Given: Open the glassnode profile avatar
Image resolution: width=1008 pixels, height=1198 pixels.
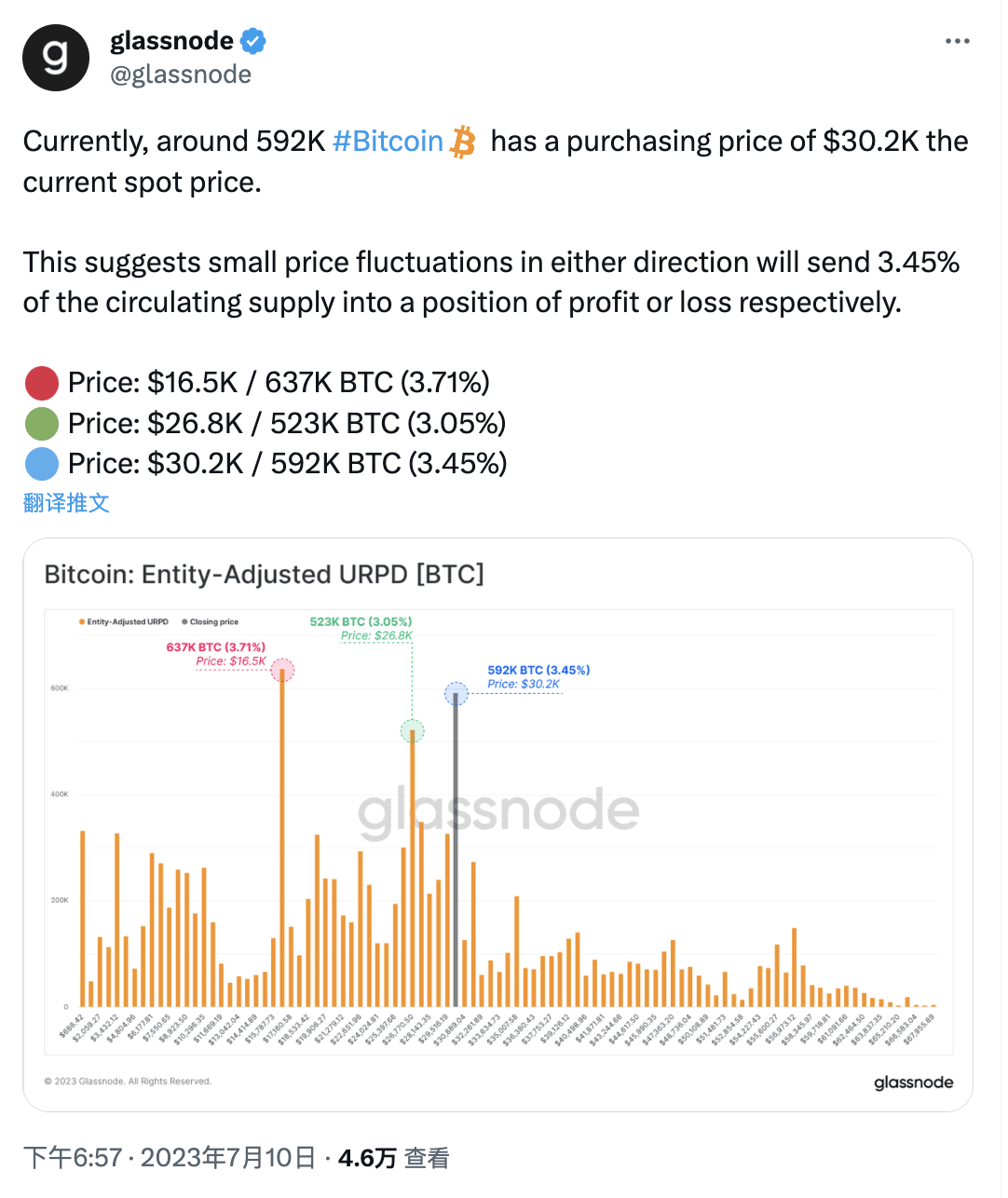Looking at the screenshot, I should [x=56, y=57].
